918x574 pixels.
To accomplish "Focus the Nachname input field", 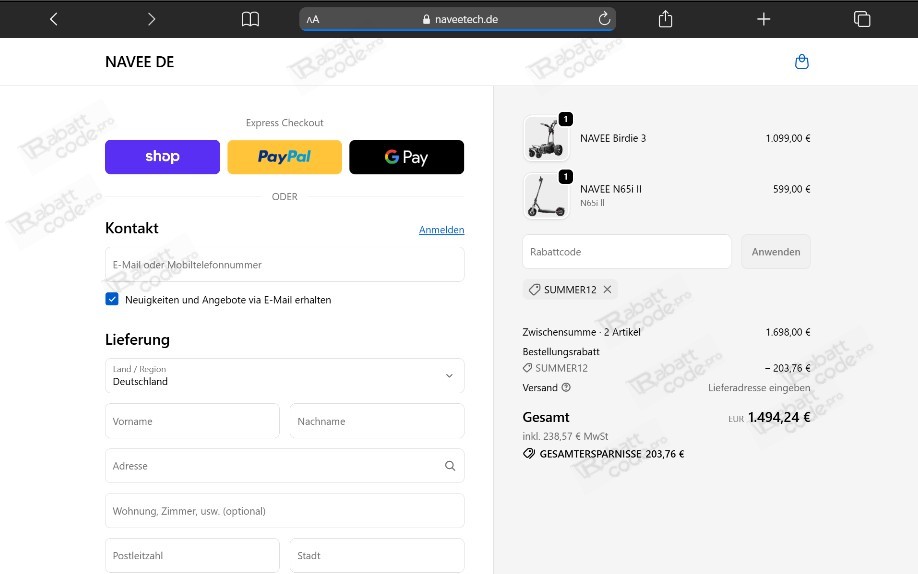I will (x=377, y=421).
